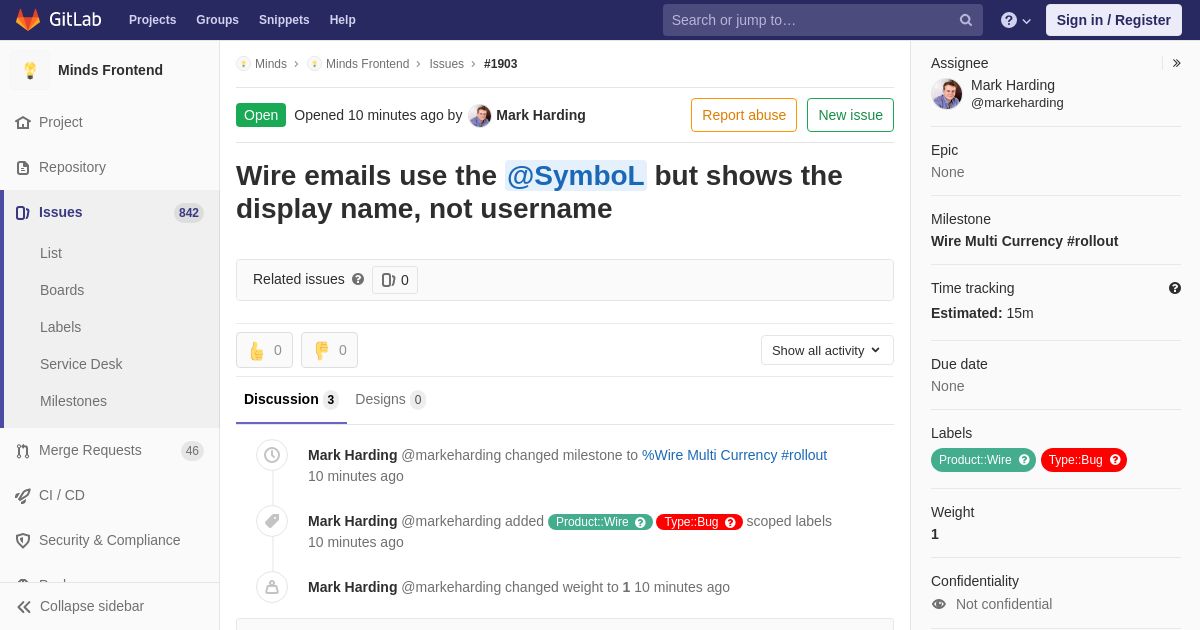The image size is (1200, 630).
Task: Click the Report abuse button
Action: click(744, 115)
